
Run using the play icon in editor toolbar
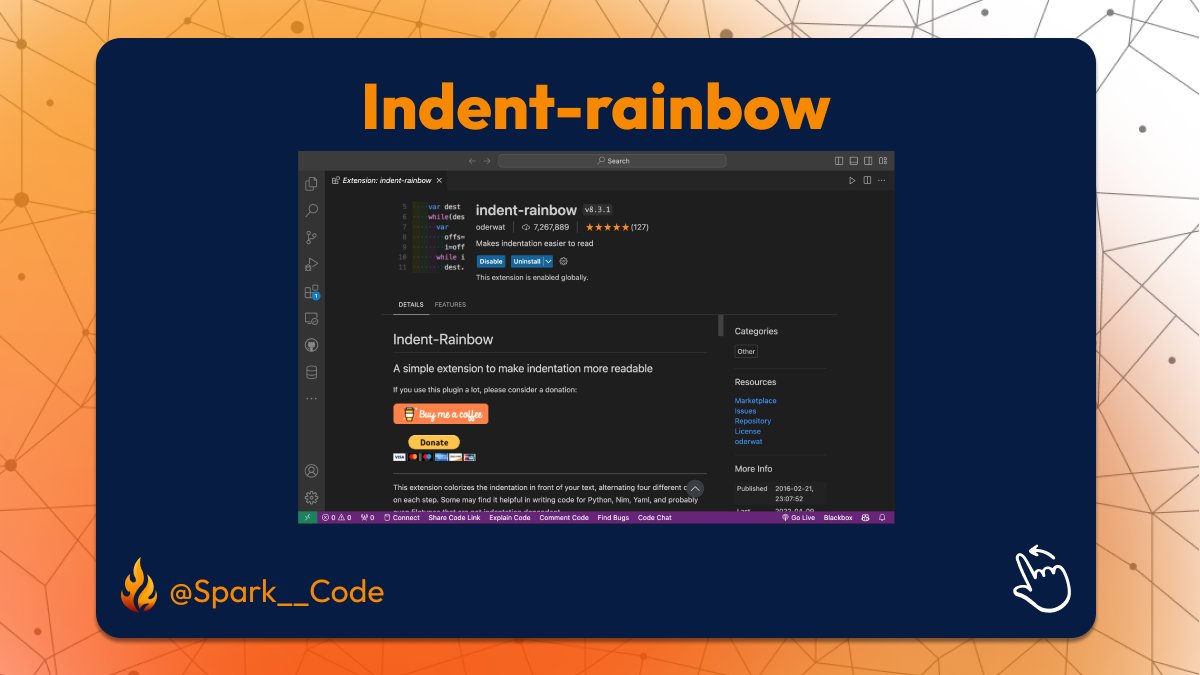(x=852, y=180)
